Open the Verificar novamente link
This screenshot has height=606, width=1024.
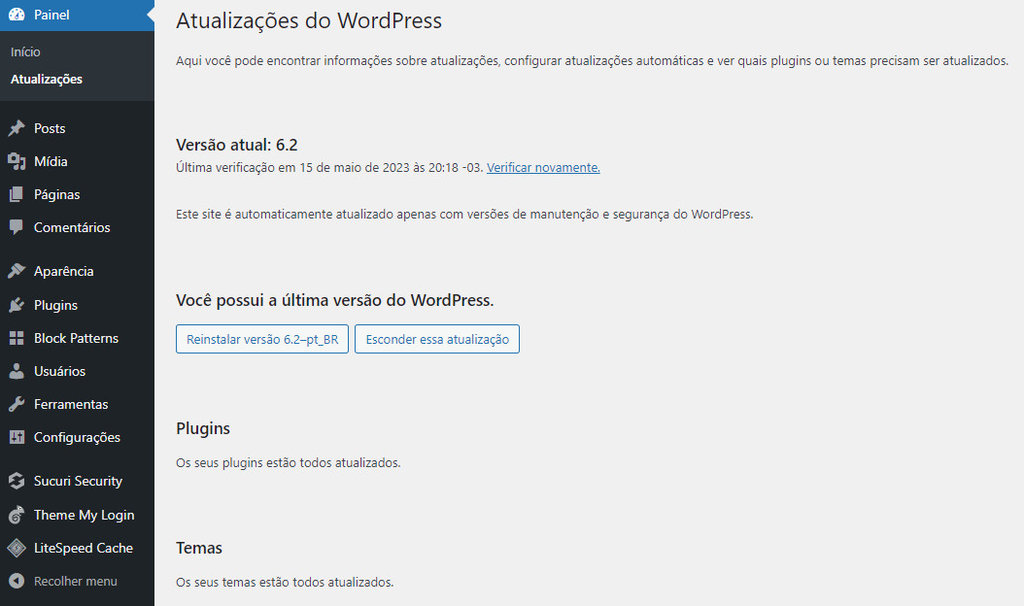(x=542, y=167)
